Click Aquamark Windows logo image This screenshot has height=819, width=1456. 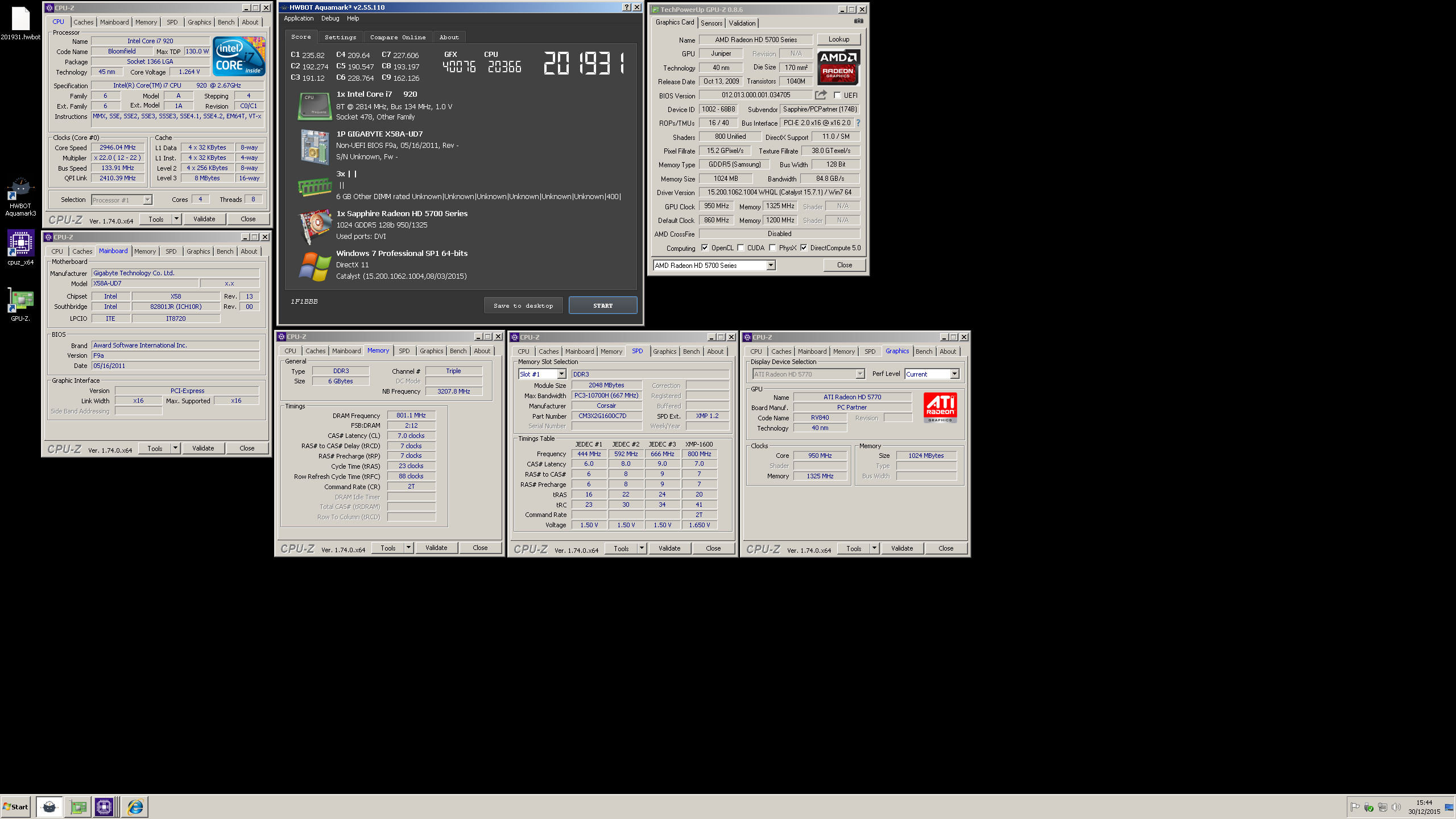coord(315,266)
